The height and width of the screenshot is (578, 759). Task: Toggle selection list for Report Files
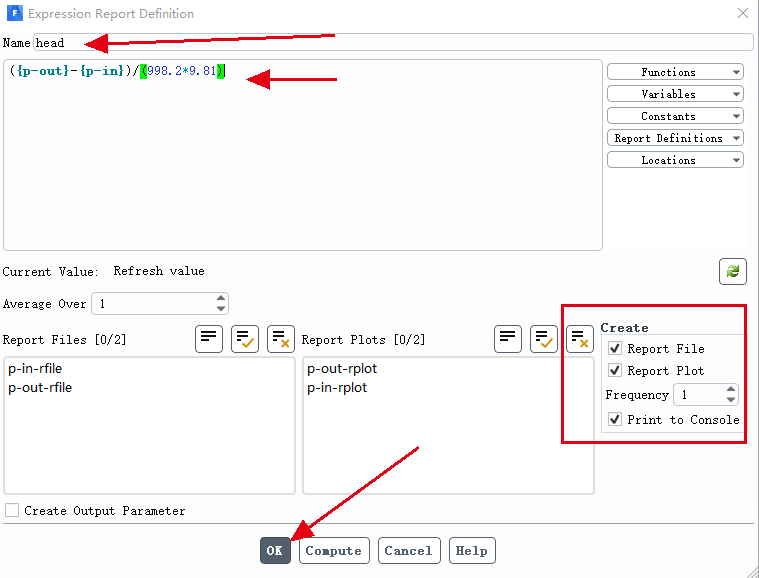pos(209,339)
